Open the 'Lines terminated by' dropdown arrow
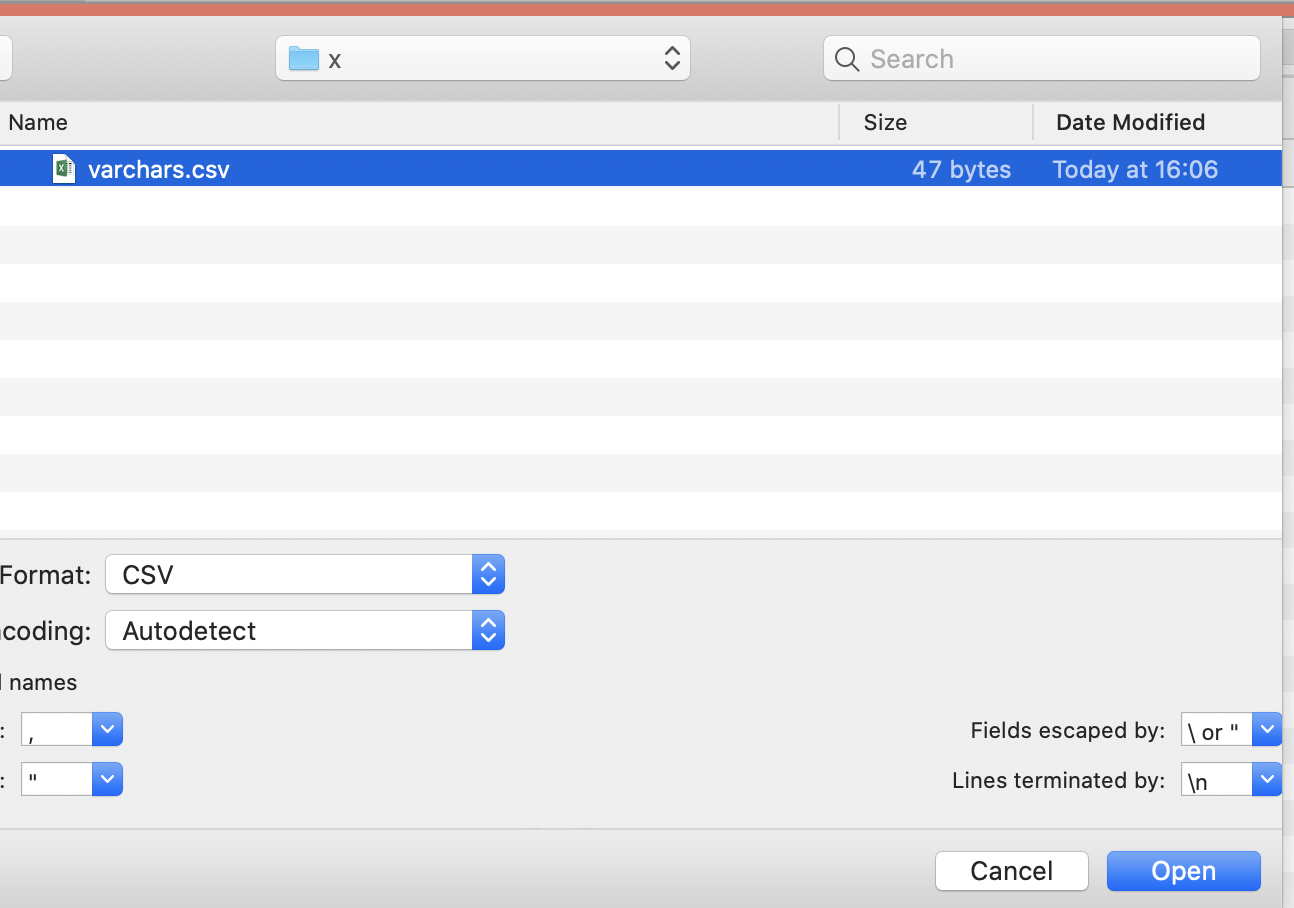This screenshot has width=1294, height=908. tap(1267, 779)
